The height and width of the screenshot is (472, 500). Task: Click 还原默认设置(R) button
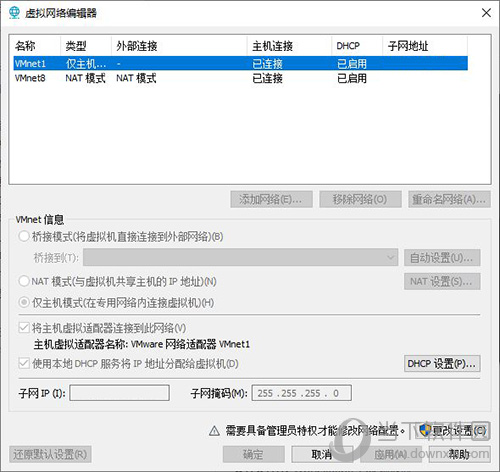click(x=50, y=454)
